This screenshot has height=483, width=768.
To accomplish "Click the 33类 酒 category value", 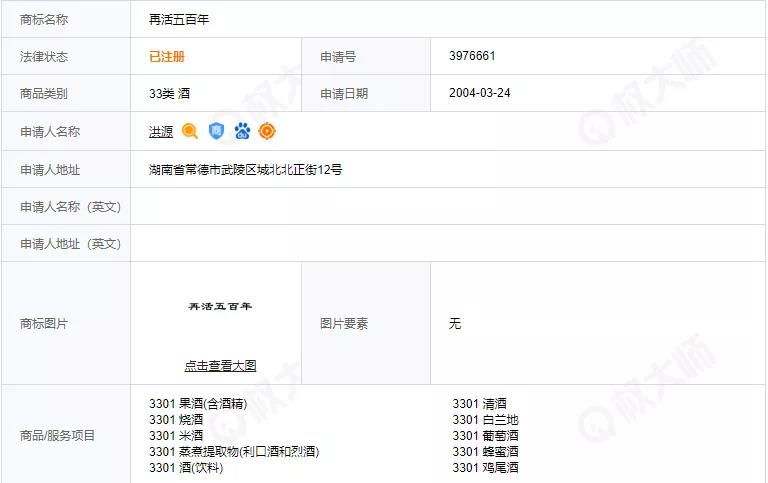I will tap(169, 94).
